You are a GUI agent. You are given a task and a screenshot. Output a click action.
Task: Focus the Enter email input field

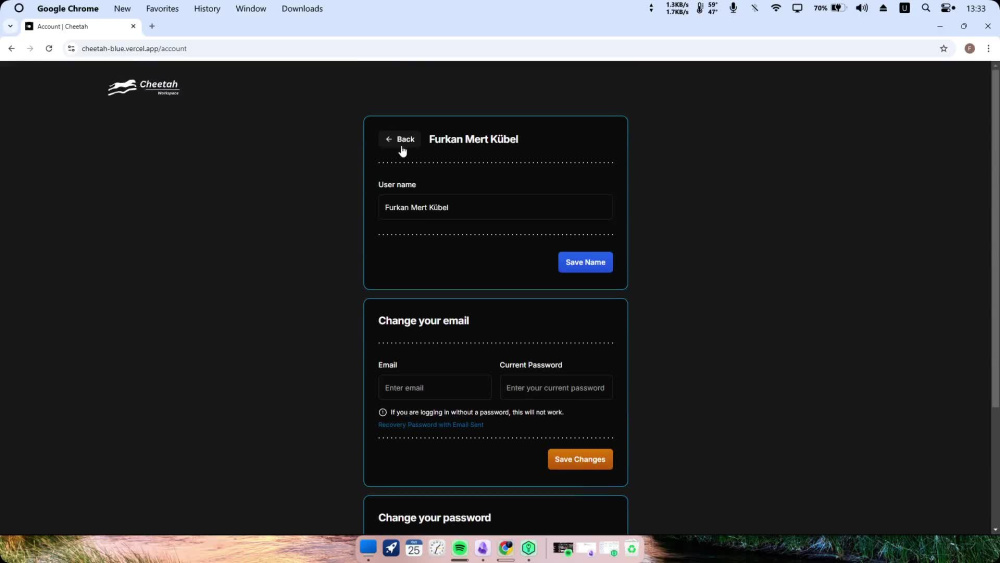click(x=434, y=388)
